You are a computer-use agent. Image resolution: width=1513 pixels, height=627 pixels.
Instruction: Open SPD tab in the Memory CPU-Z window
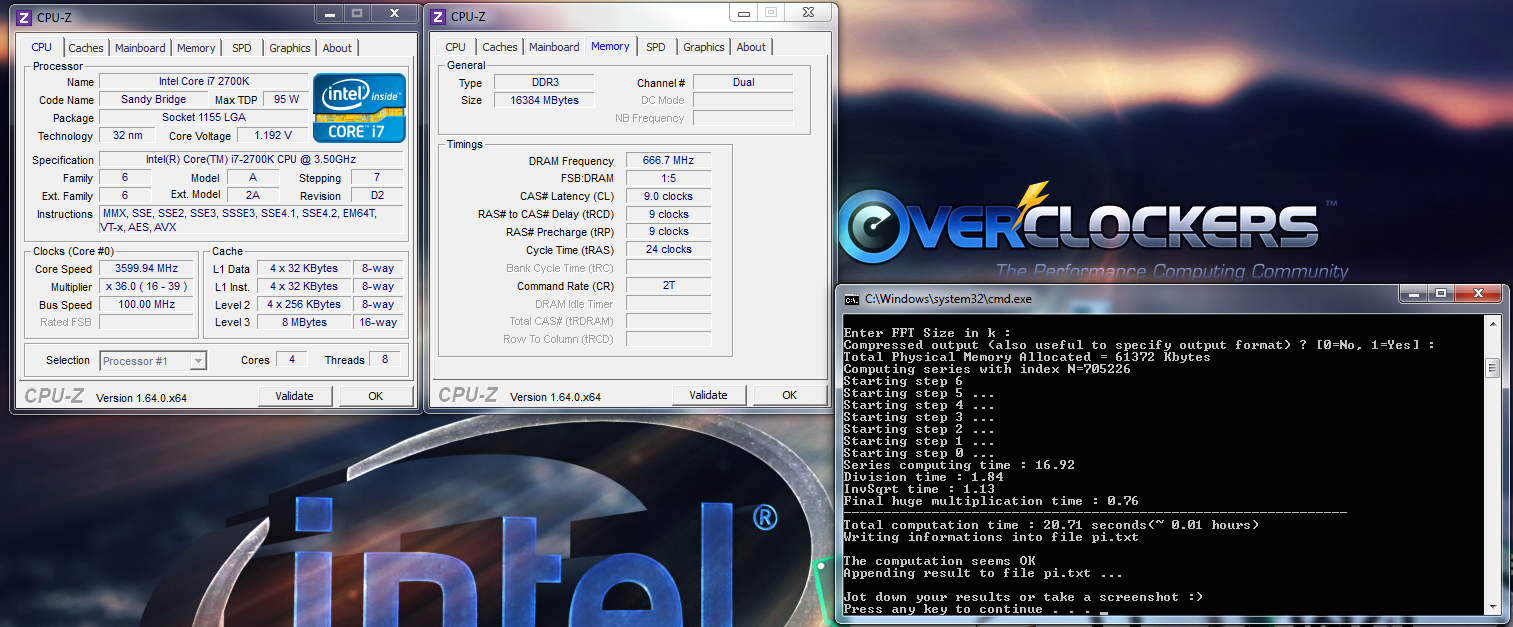(x=656, y=47)
